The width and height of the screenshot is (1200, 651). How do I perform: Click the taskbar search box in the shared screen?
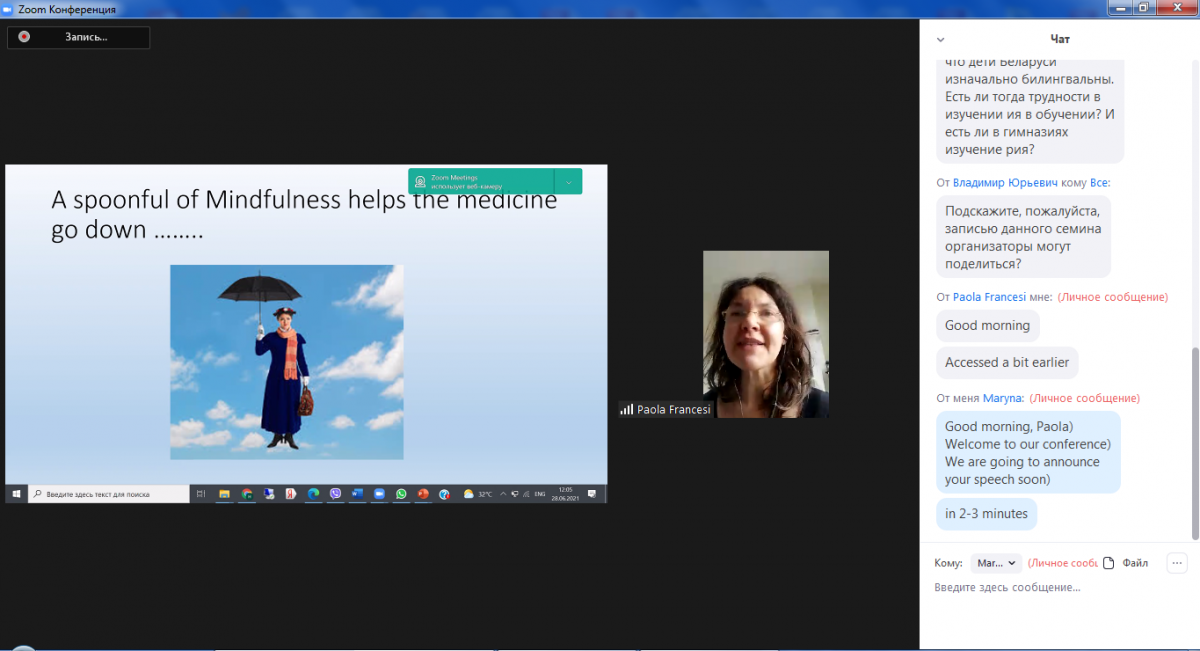pos(109,494)
